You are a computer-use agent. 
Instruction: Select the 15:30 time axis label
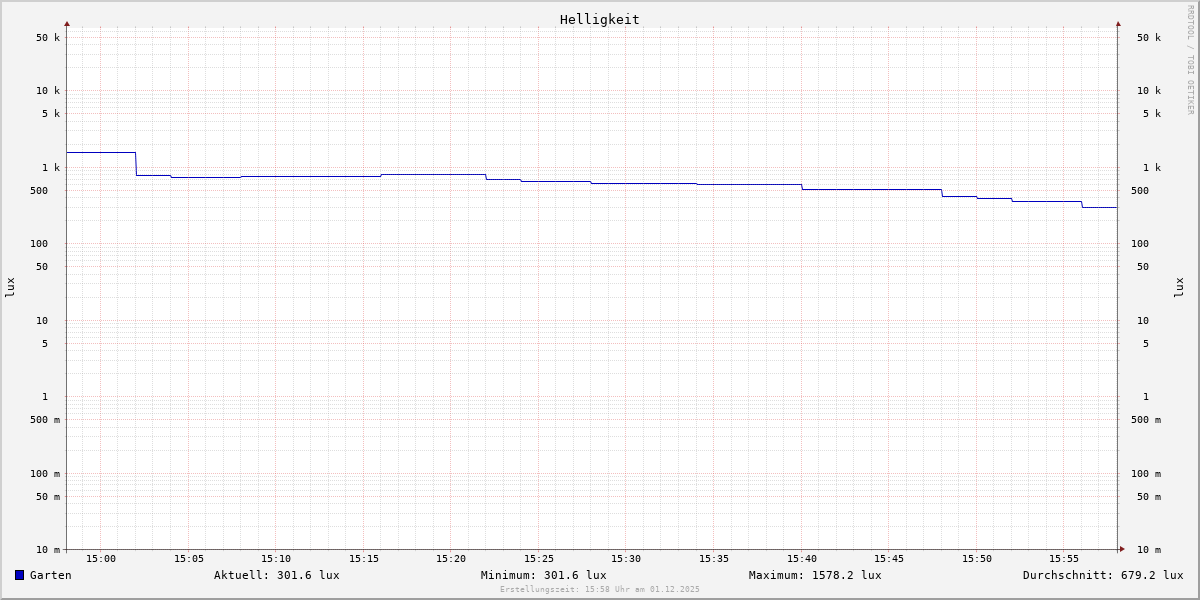click(x=626, y=559)
